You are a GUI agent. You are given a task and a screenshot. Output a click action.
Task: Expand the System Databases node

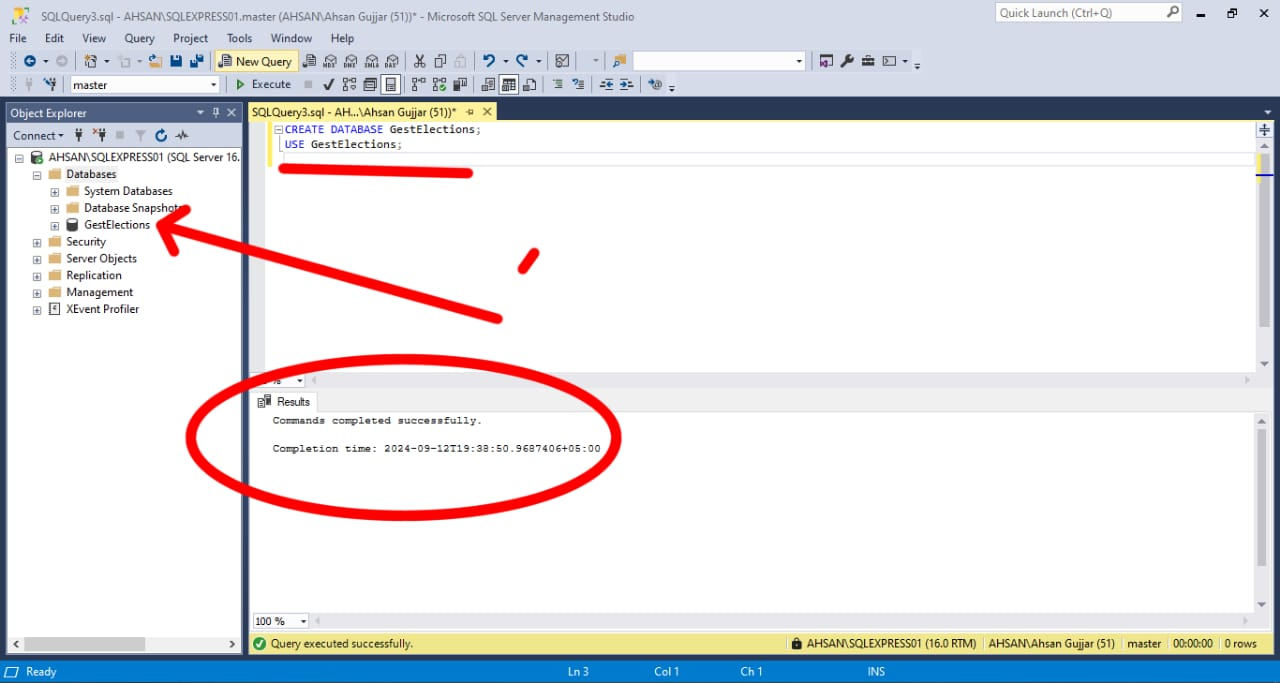(55, 191)
